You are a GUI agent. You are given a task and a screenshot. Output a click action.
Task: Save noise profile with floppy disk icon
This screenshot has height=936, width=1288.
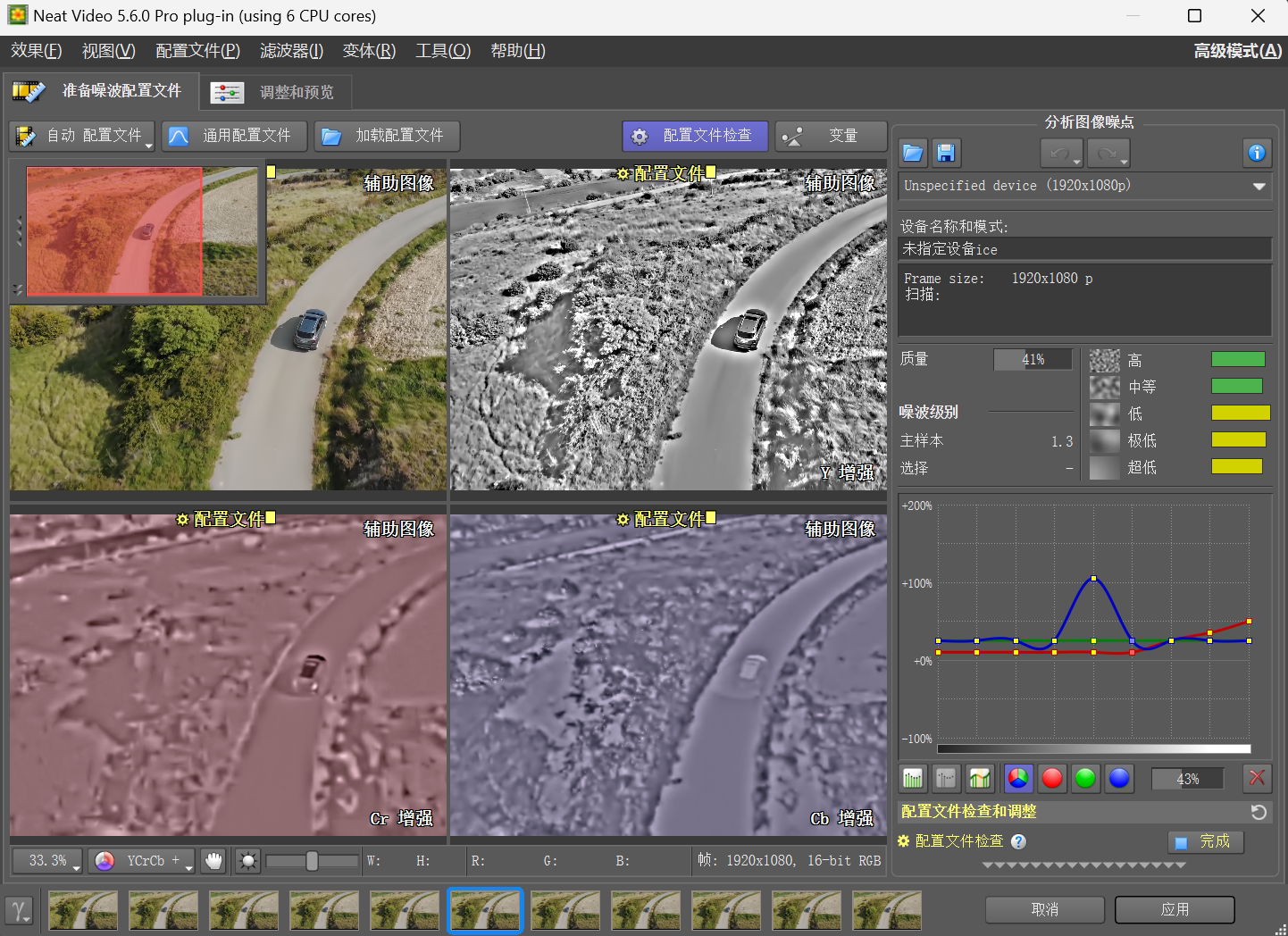coord(945,153)
